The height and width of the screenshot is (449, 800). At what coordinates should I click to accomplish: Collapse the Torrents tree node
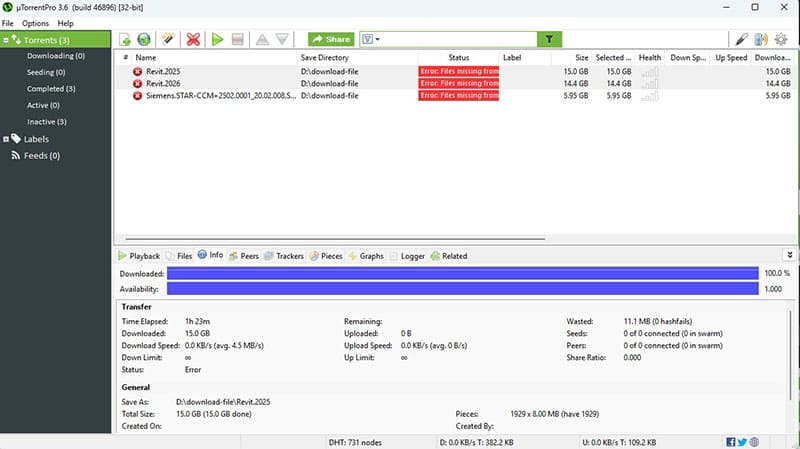[6, 40]
